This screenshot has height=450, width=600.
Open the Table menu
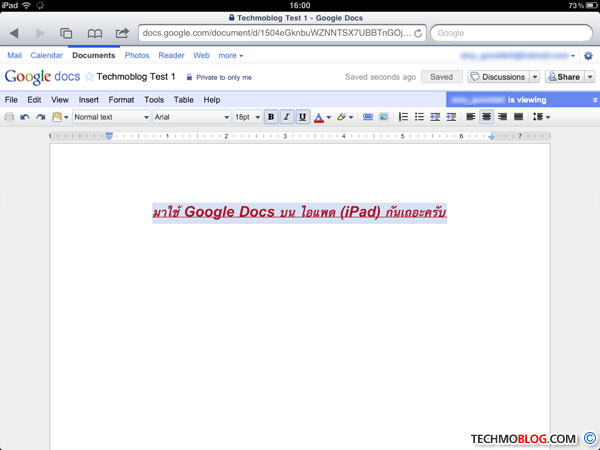184,100
